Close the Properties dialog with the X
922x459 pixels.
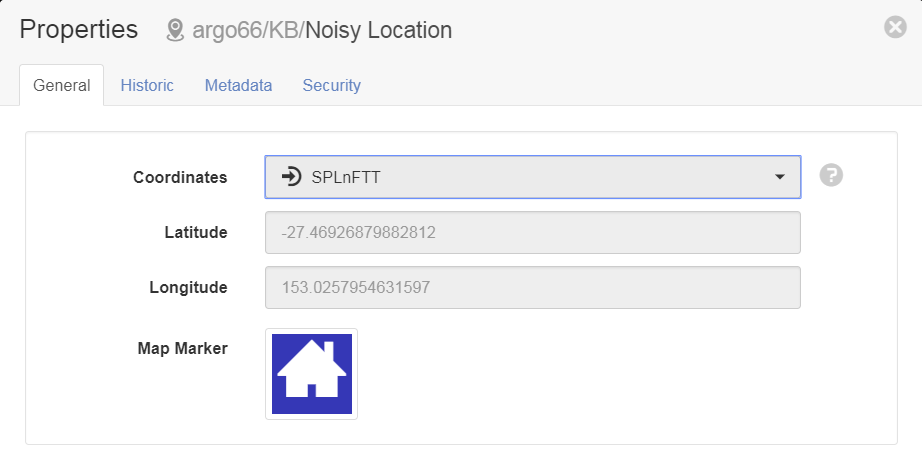click(895, 27)
